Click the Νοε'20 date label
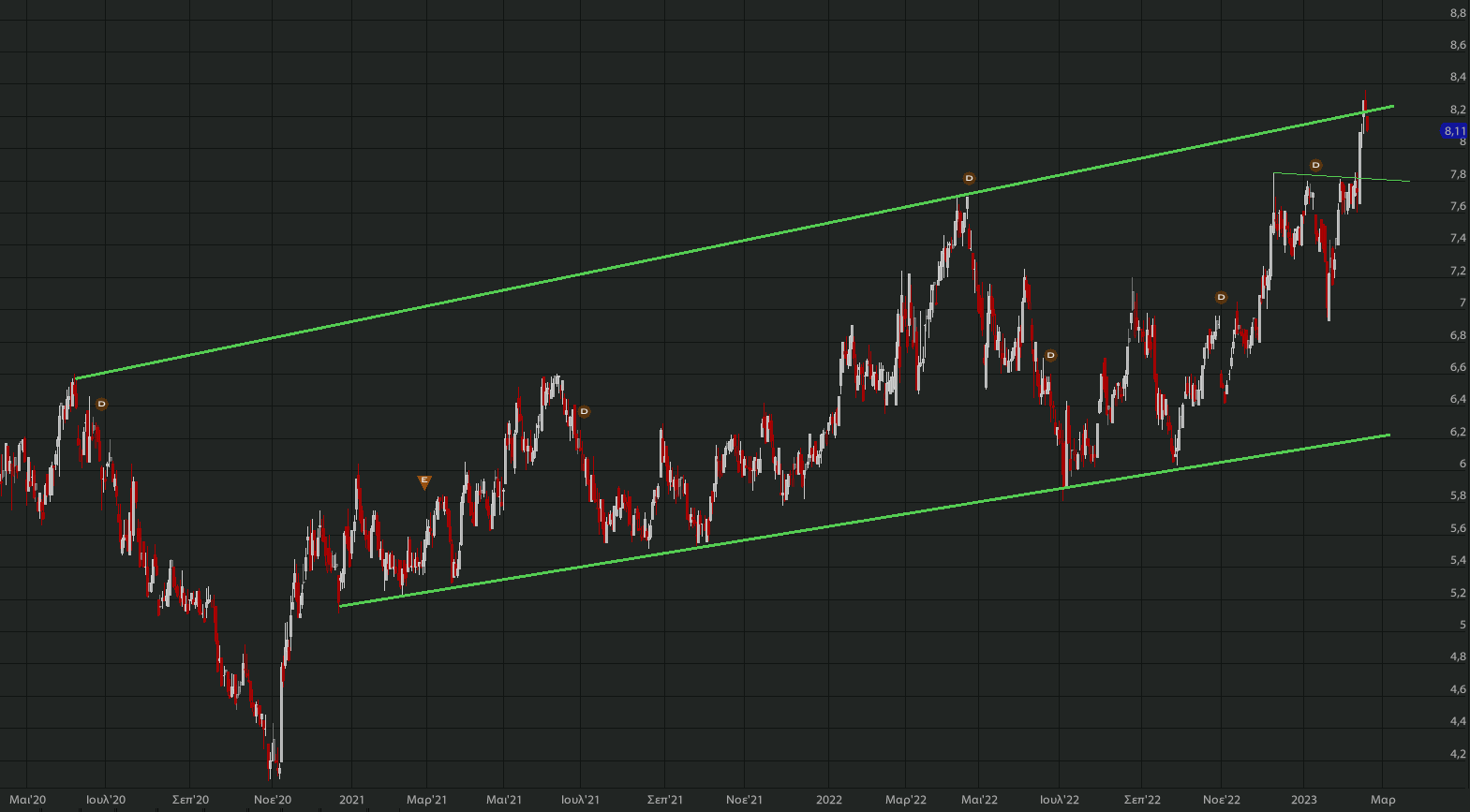Viewport: 1470px width, 812px height. click(x=273, y=800)
